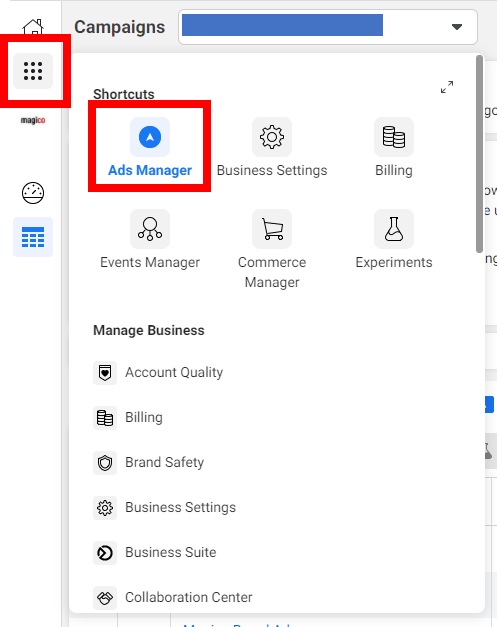Open Account Quality under Manage Business
The height and width of the screenshot is (627, 497).
point(158,373)
